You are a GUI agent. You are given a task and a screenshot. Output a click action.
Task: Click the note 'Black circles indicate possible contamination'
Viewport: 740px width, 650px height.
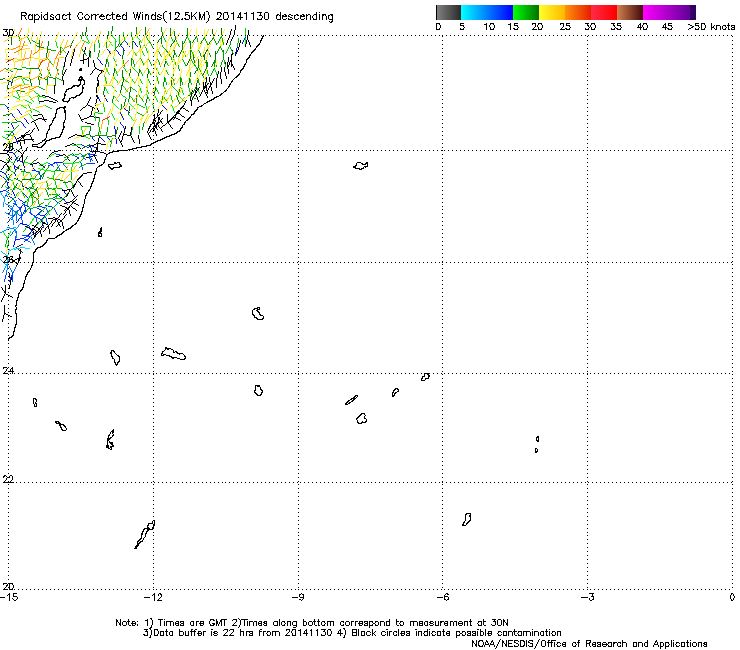(x=456, y=633)
